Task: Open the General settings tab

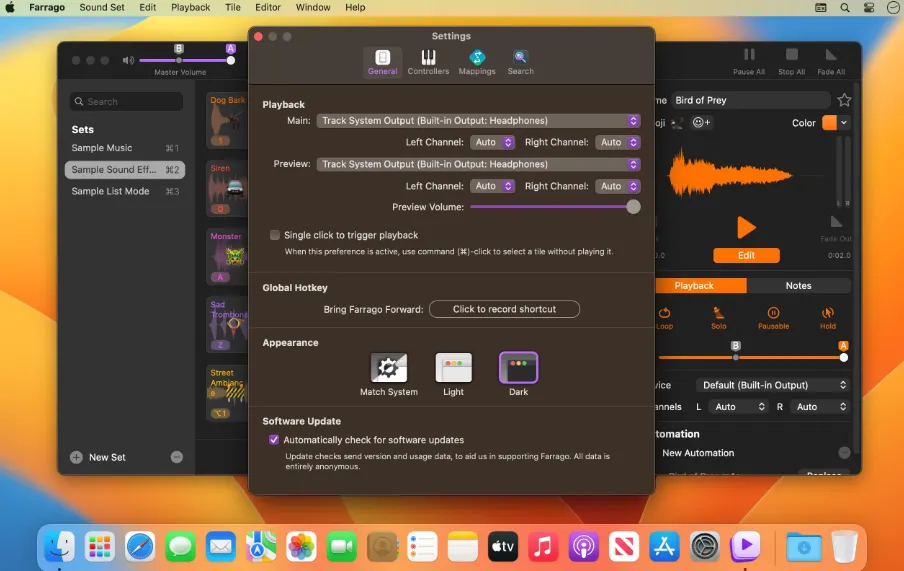Action: [382, 62]
